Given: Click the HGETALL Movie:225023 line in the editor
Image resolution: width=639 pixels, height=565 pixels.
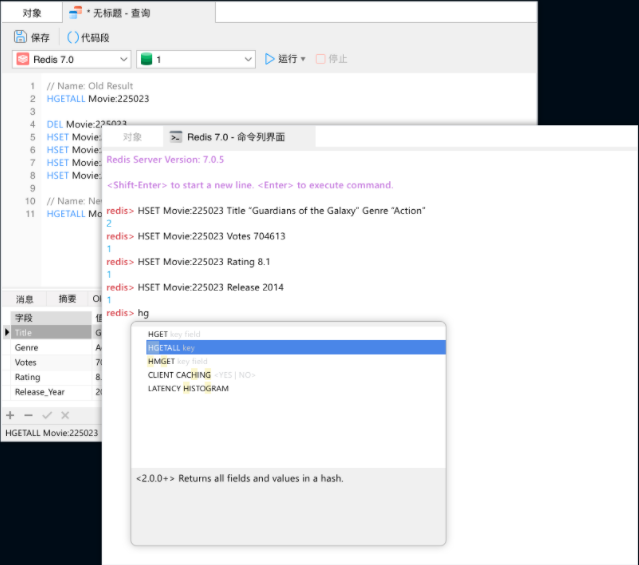Looking at the screenshot, I should (98, 99).
